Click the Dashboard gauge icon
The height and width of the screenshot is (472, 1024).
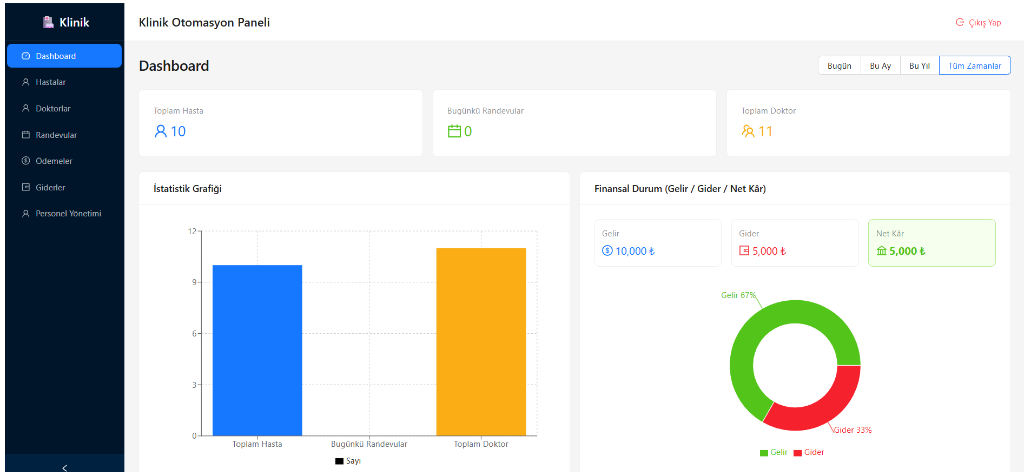pyautogui.click(x=26, y=56)
